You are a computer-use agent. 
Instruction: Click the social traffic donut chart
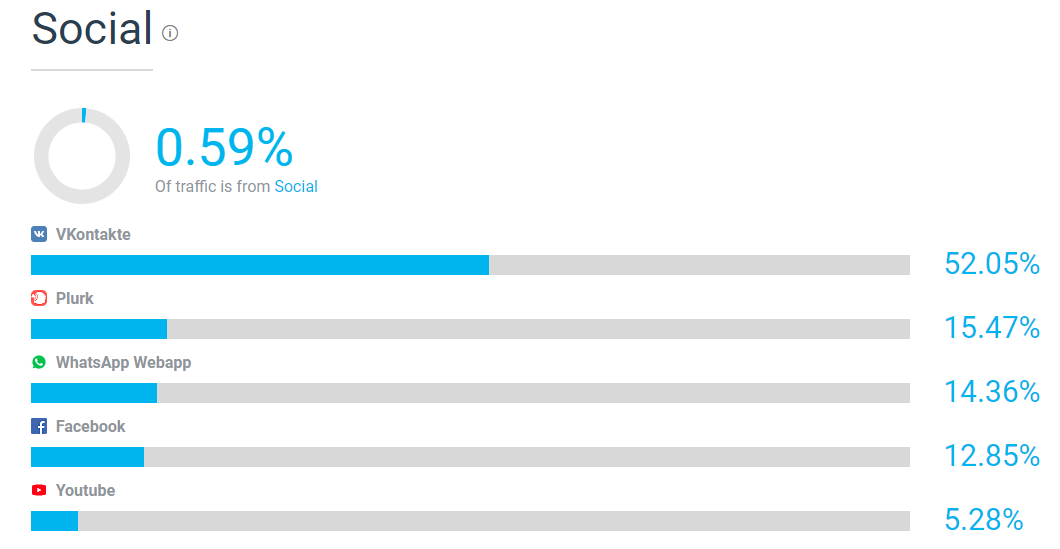(82, 156)
